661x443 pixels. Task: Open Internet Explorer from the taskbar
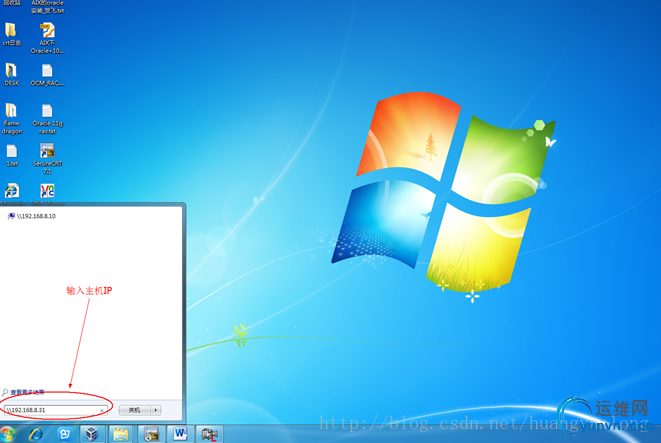click(x=36, y=434)
